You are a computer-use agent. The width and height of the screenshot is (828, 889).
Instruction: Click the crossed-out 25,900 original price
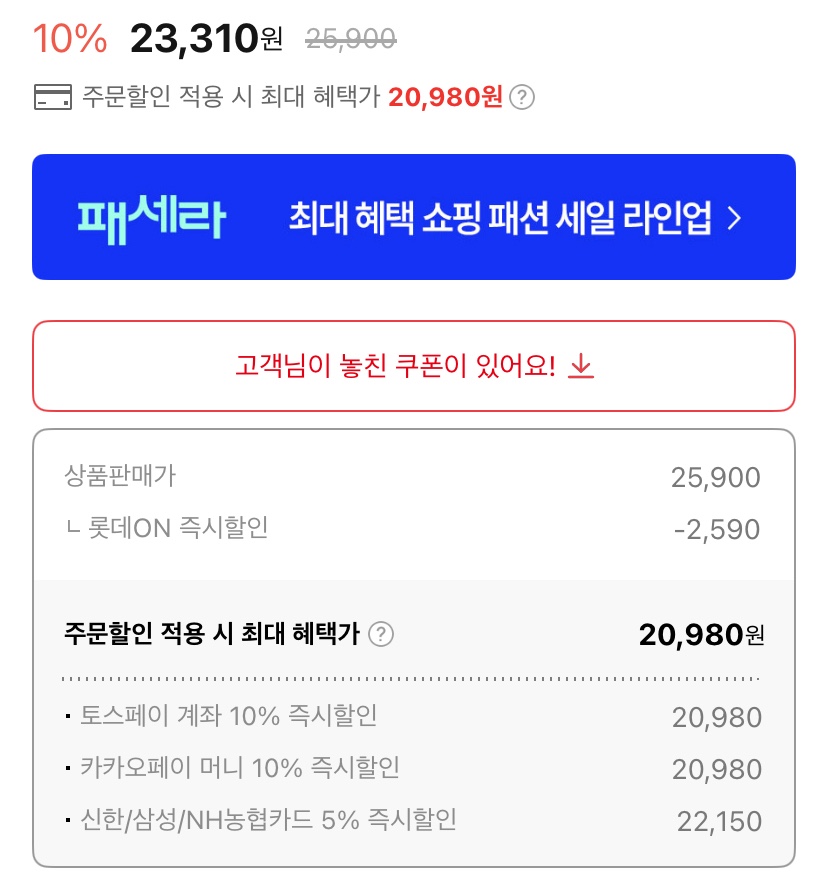click(x=350, y=39)
